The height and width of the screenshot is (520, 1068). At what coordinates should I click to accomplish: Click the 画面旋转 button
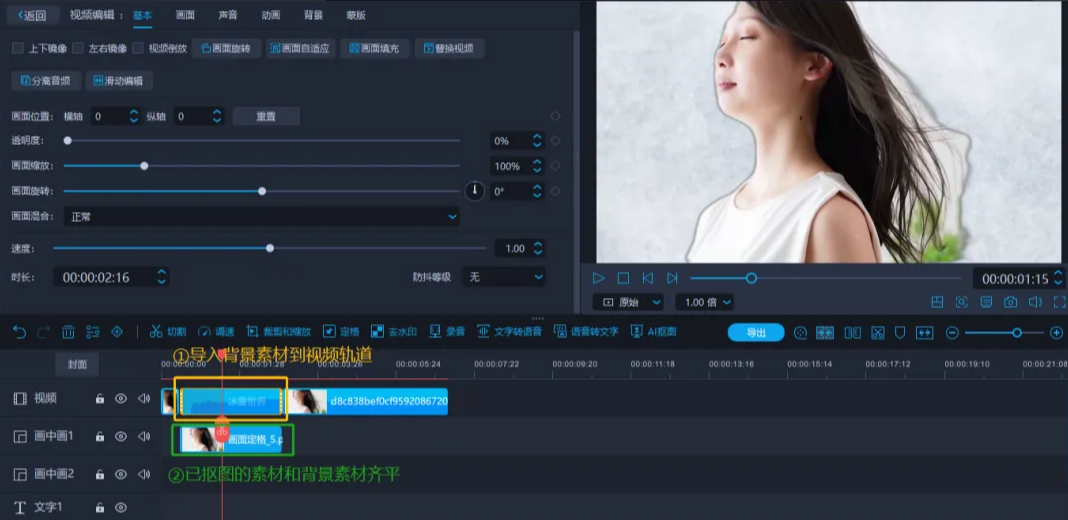(226, 48)
